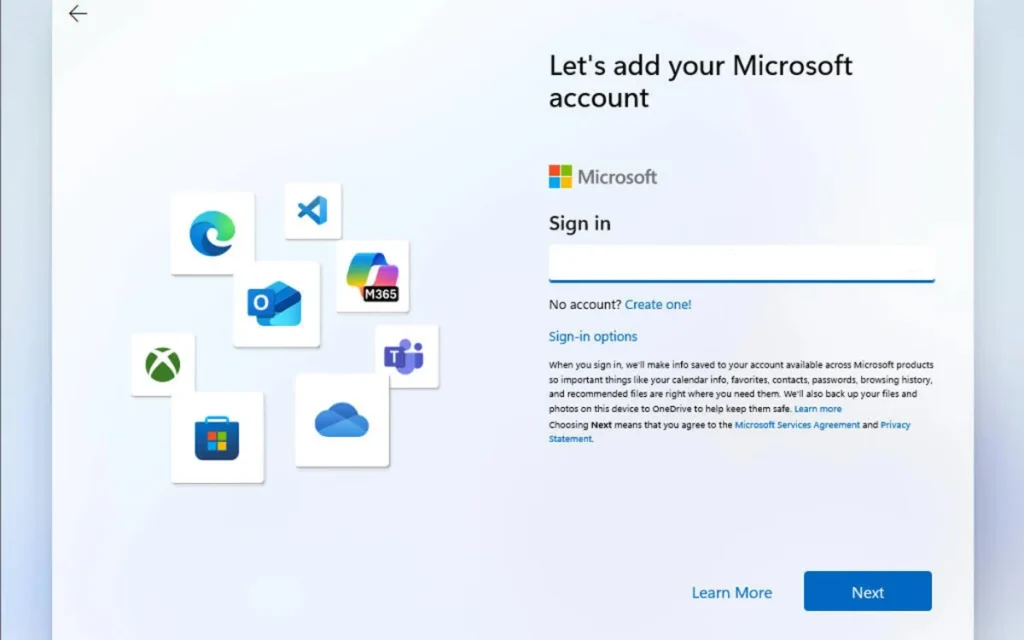Open the Learn more link about OneDrive backup

coord(818,408)
